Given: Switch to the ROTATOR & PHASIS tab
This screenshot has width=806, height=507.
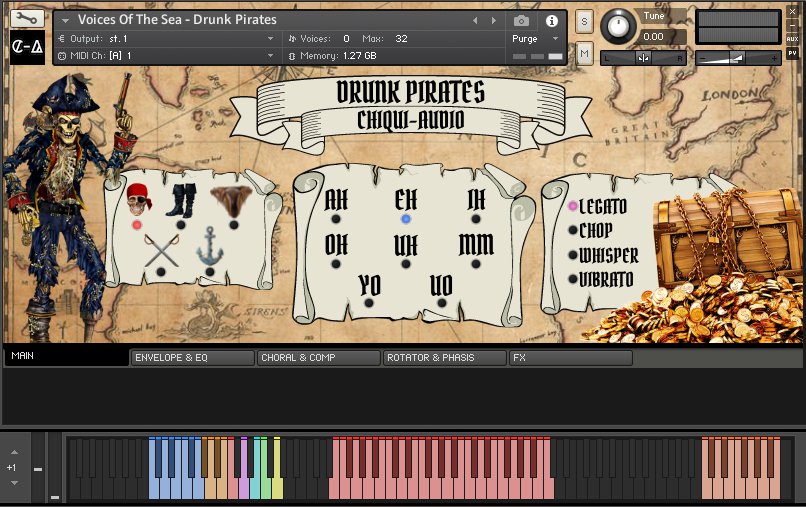Looking at the screenshot, I should click(x=444, y=358).
